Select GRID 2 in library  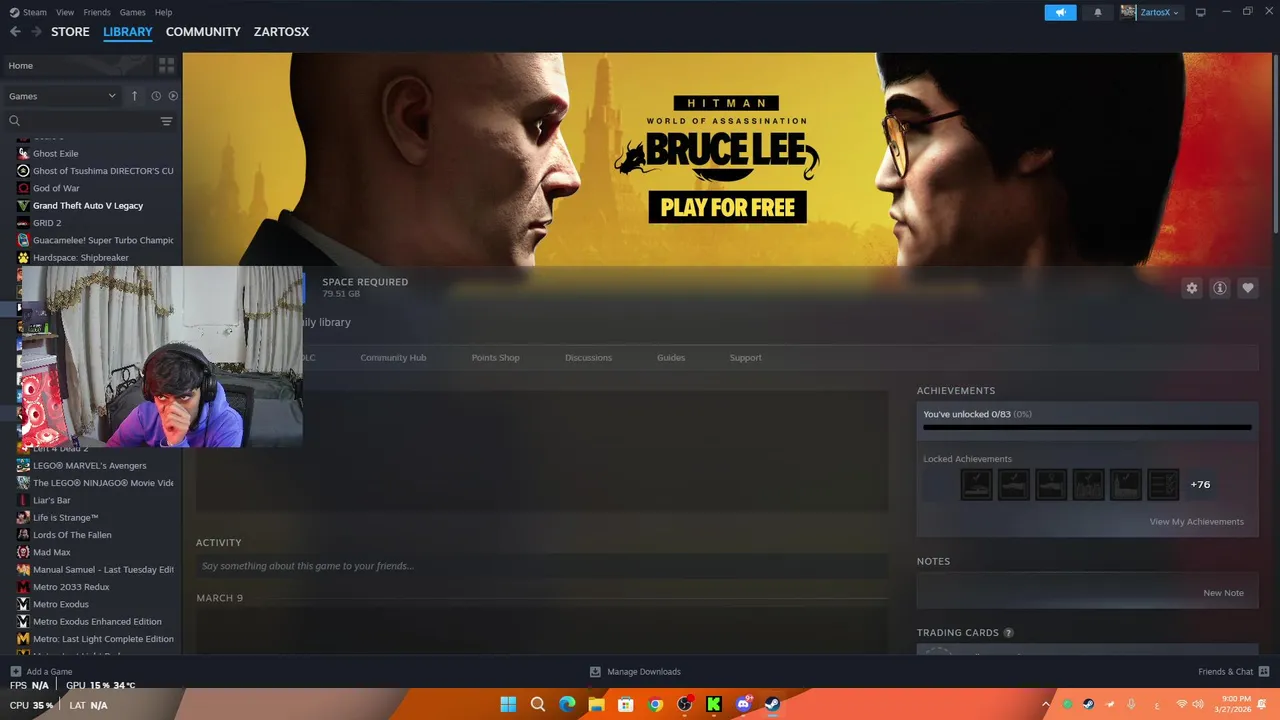[47, 223]
